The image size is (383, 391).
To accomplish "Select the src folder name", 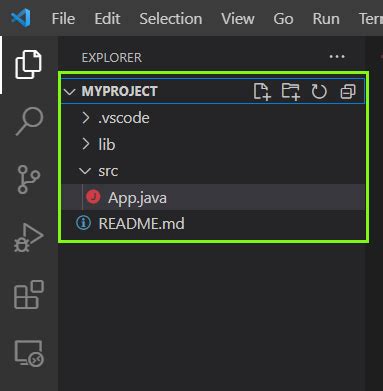I will pyautogui.click(x=108, y=171).
